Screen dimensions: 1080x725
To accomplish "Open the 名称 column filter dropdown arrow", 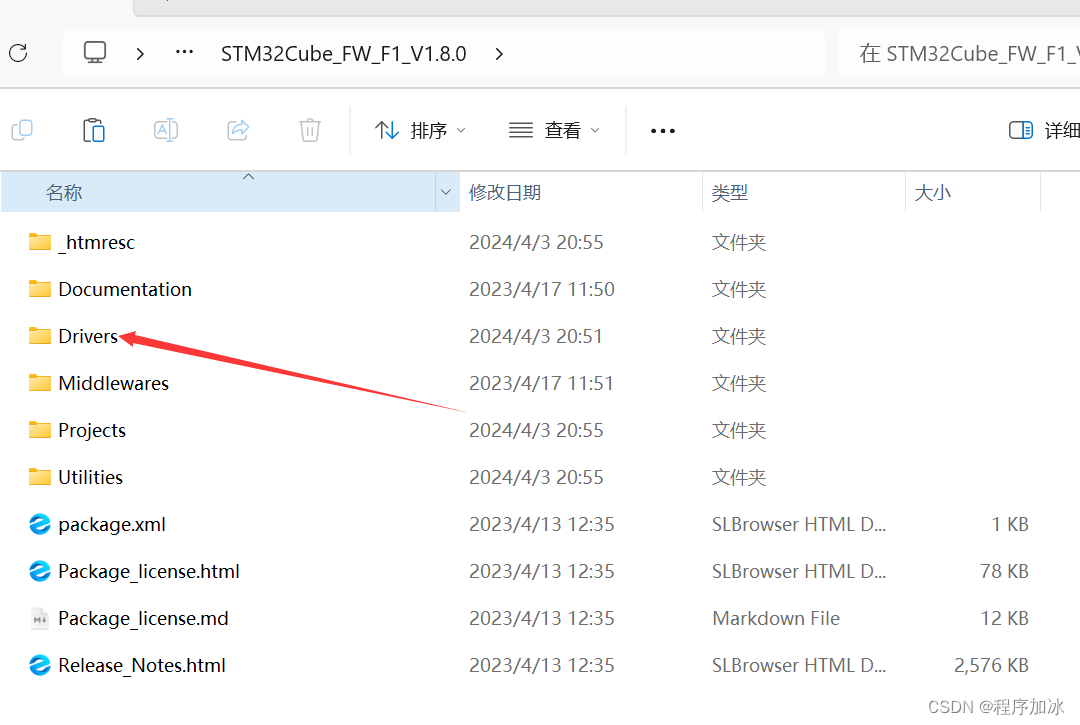I will [446, 192].
